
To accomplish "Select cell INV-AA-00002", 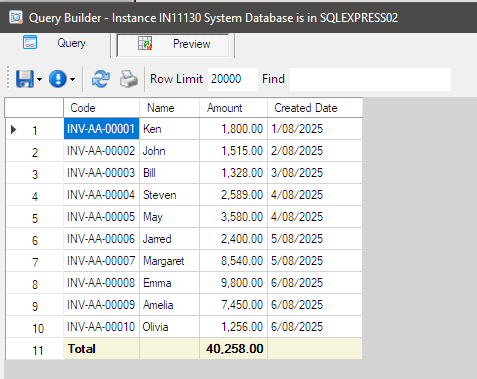I will pos(101,151).
